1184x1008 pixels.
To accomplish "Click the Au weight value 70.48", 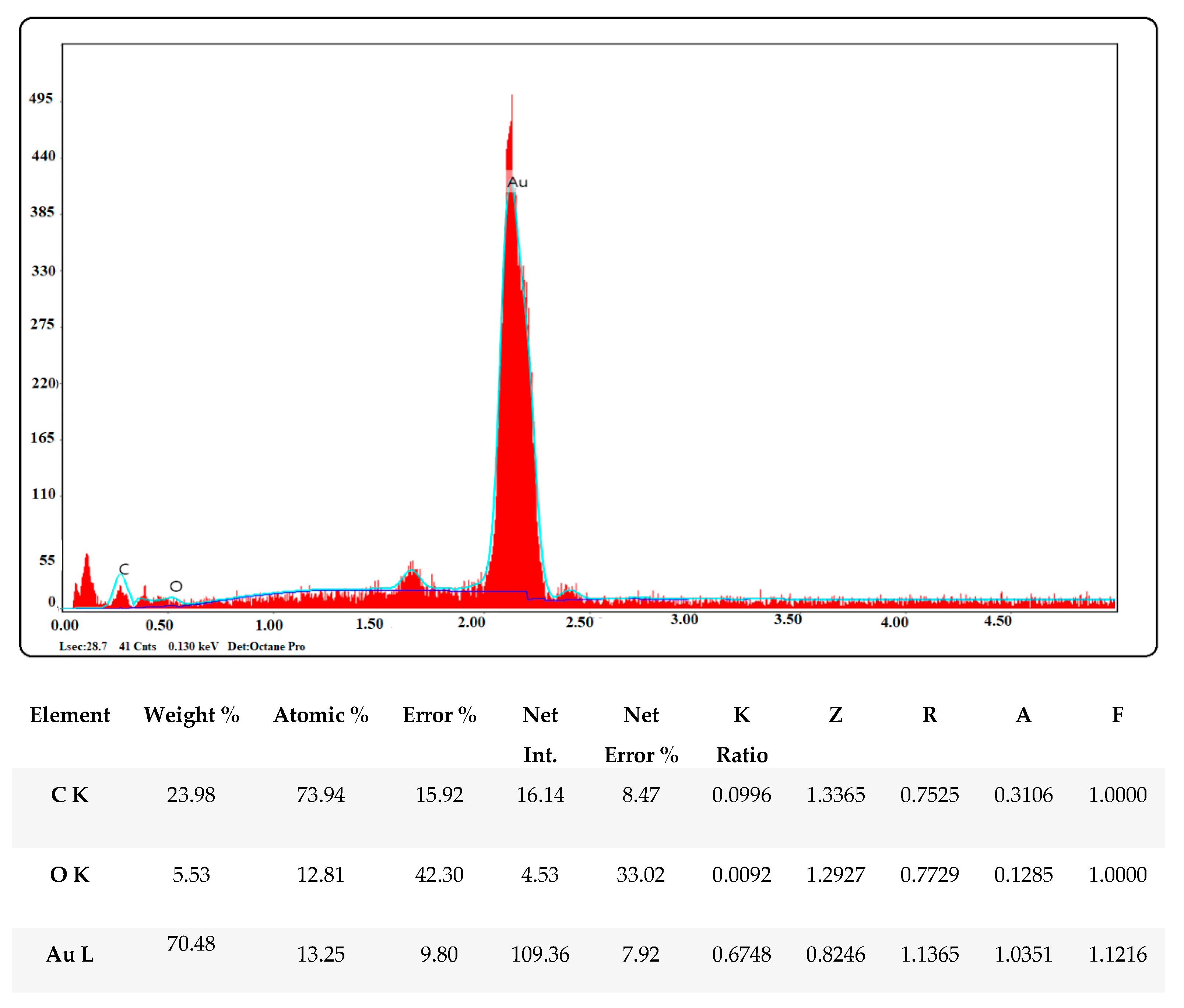I will 191,944.
